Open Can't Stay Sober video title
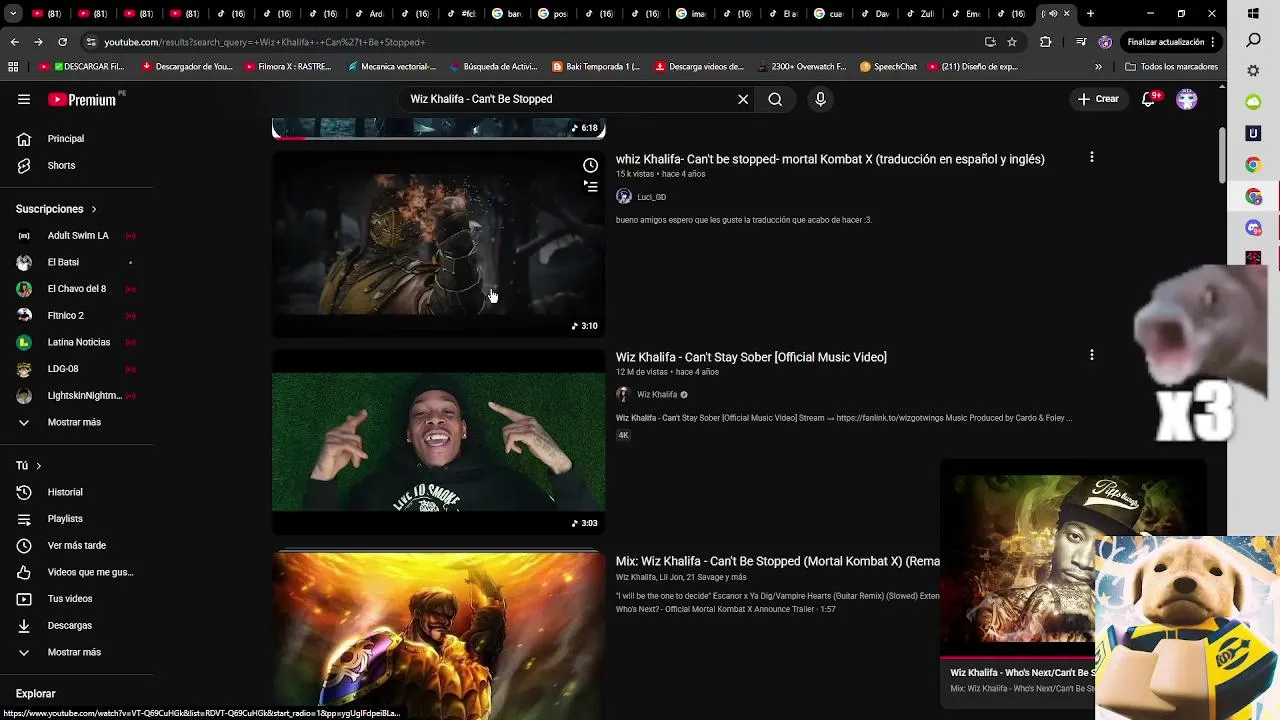The image size is (1280, 720). (x=751, y=357)
